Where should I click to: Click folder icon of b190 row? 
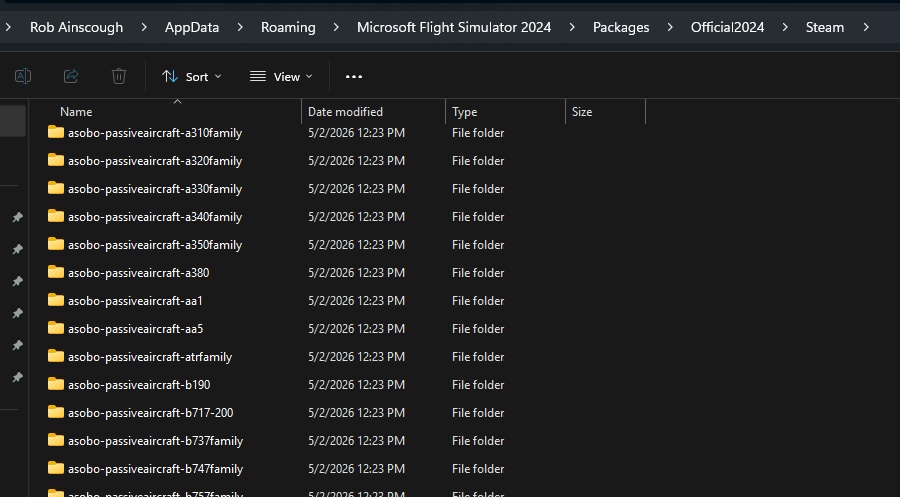click(56, 385)
